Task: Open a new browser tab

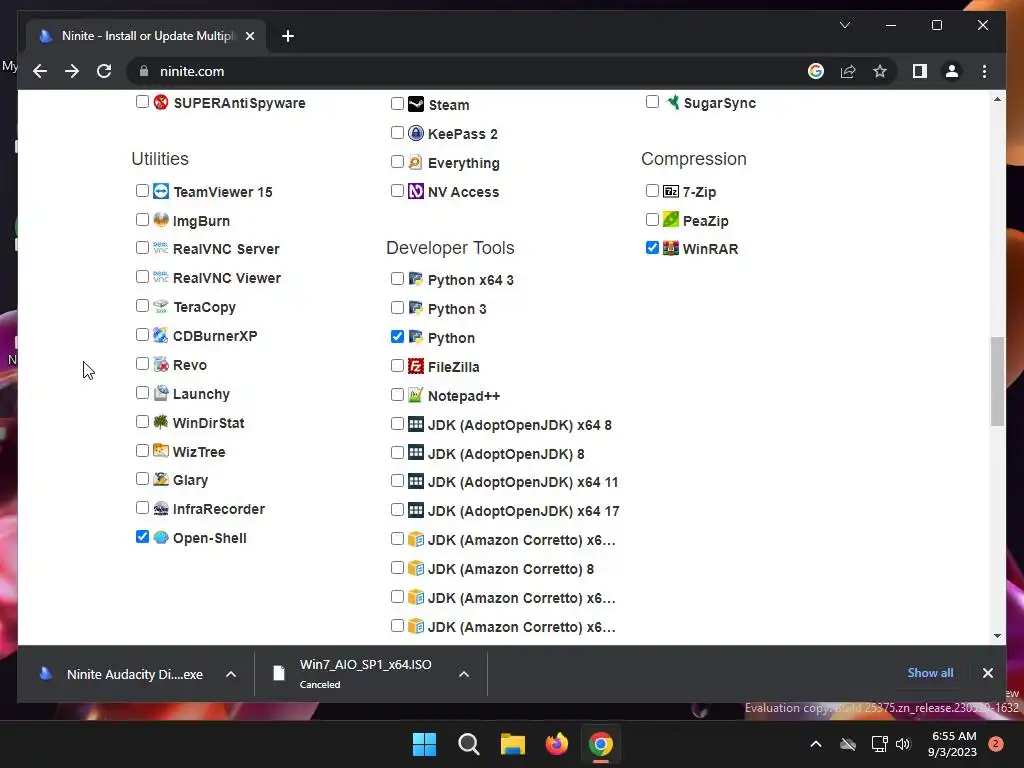Action: [x=287, y=36]
